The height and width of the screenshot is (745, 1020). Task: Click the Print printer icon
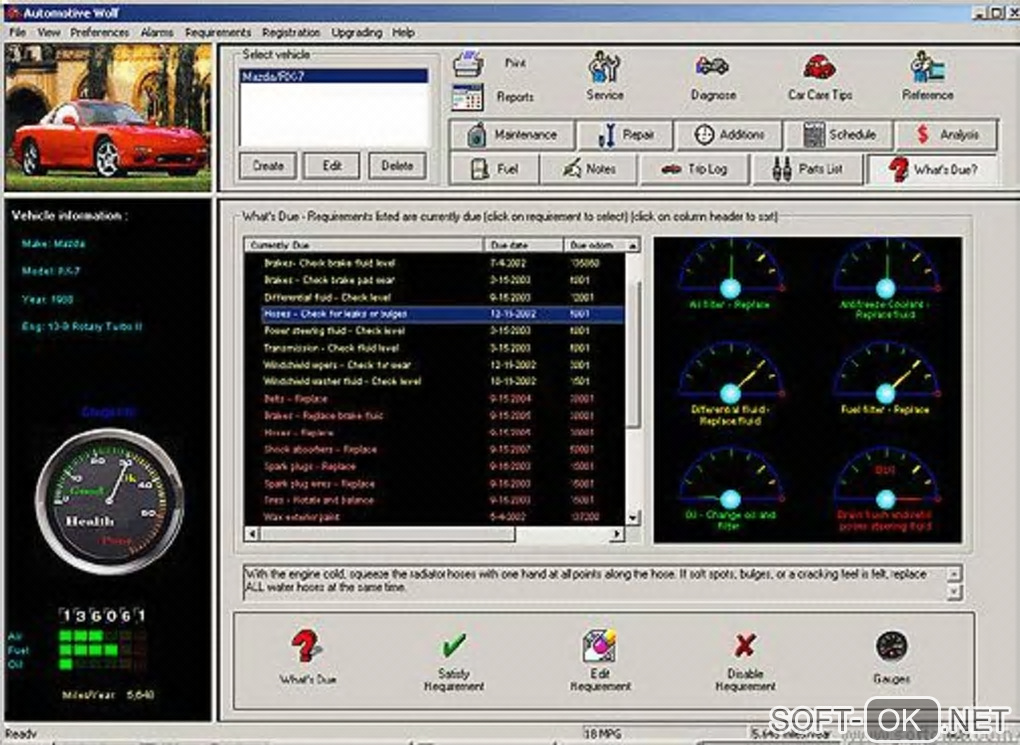click(x=468, y=64)
